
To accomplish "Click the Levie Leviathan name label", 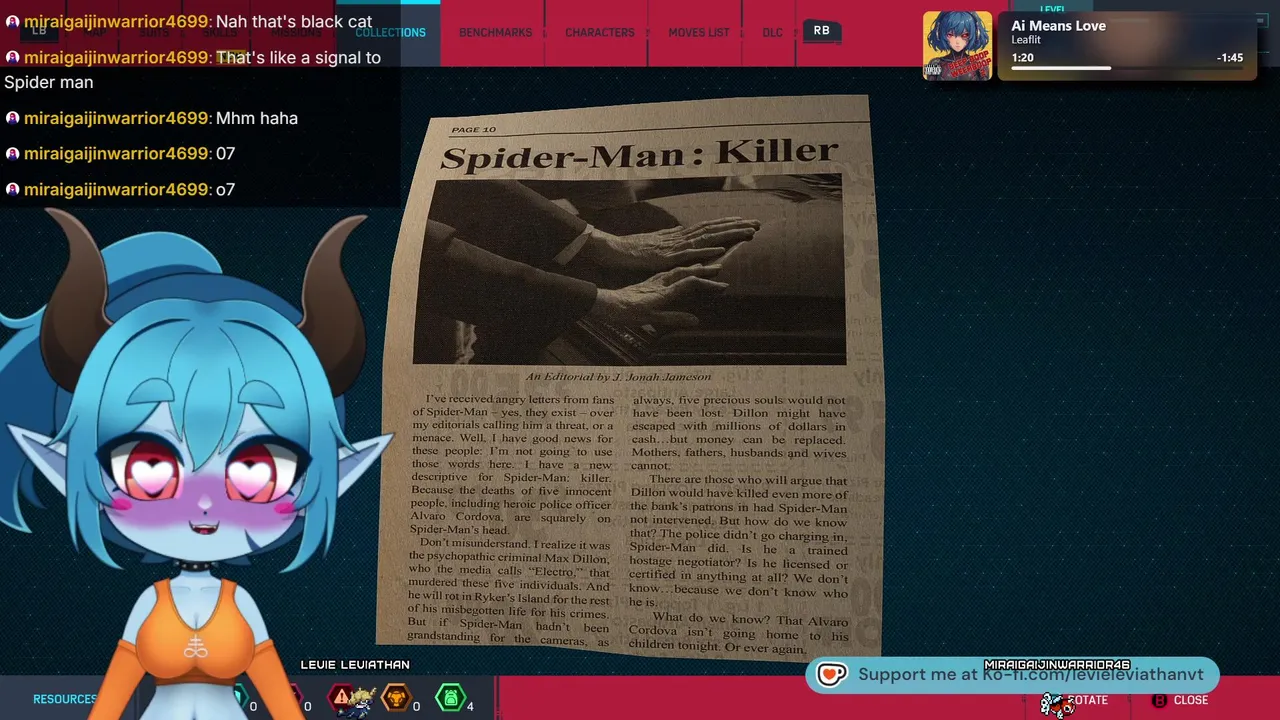I will point(355,664).
